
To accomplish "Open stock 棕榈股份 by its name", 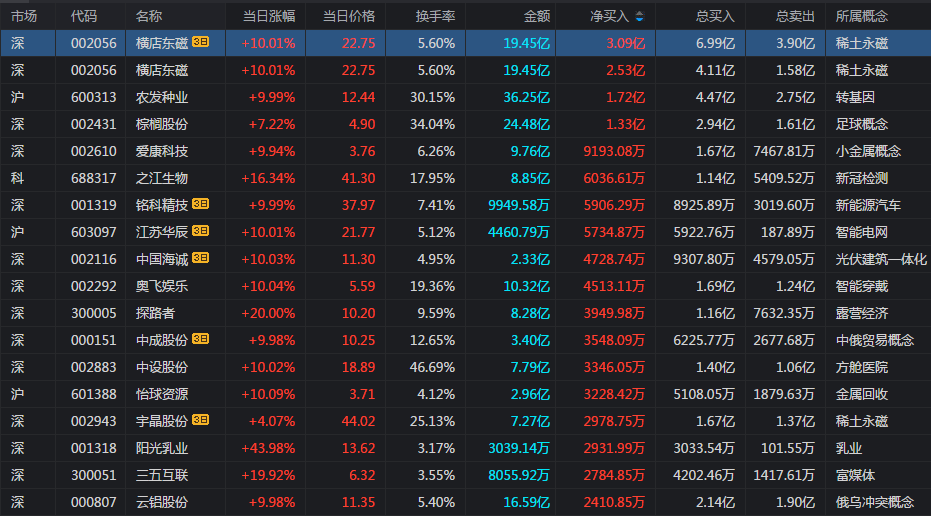I will point(162,124).
